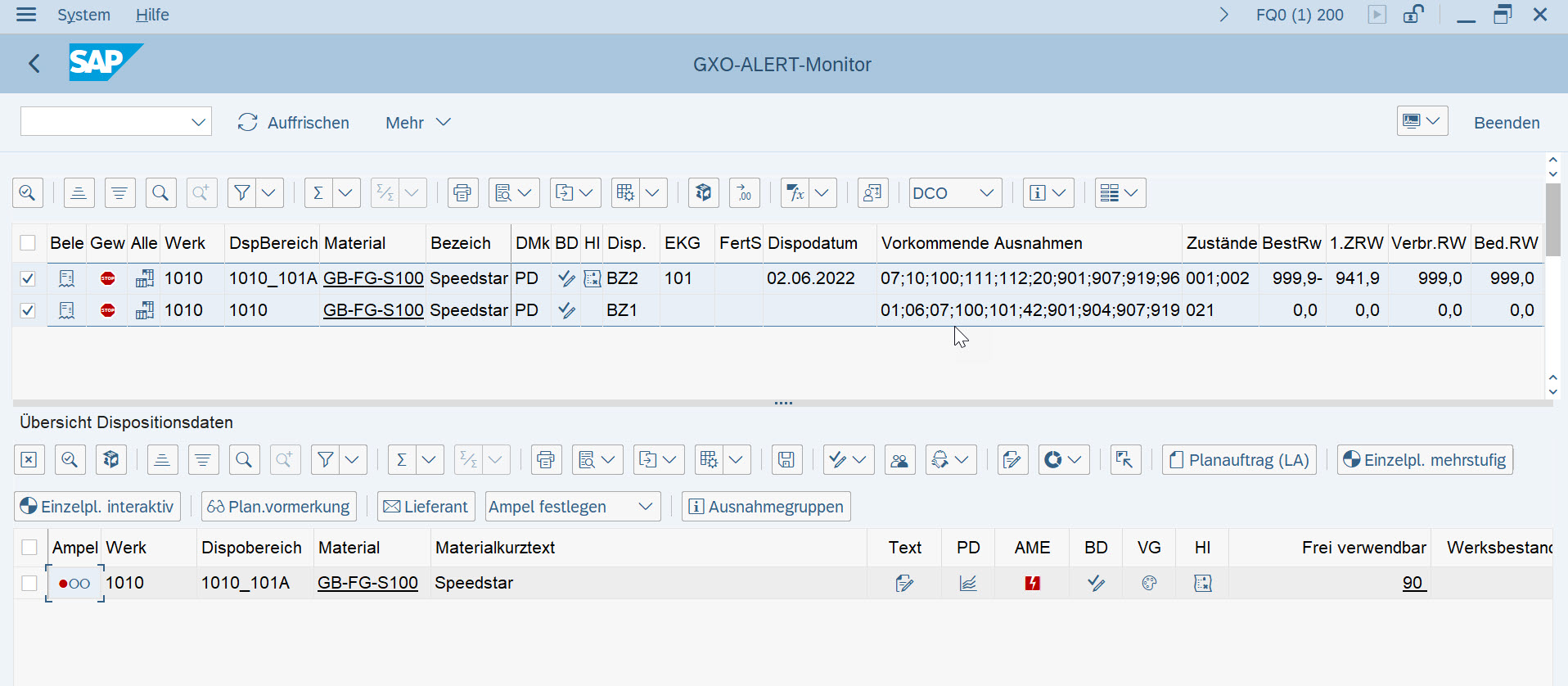
Task: Click the Auffrischen button
Action: tap(294, 123)
